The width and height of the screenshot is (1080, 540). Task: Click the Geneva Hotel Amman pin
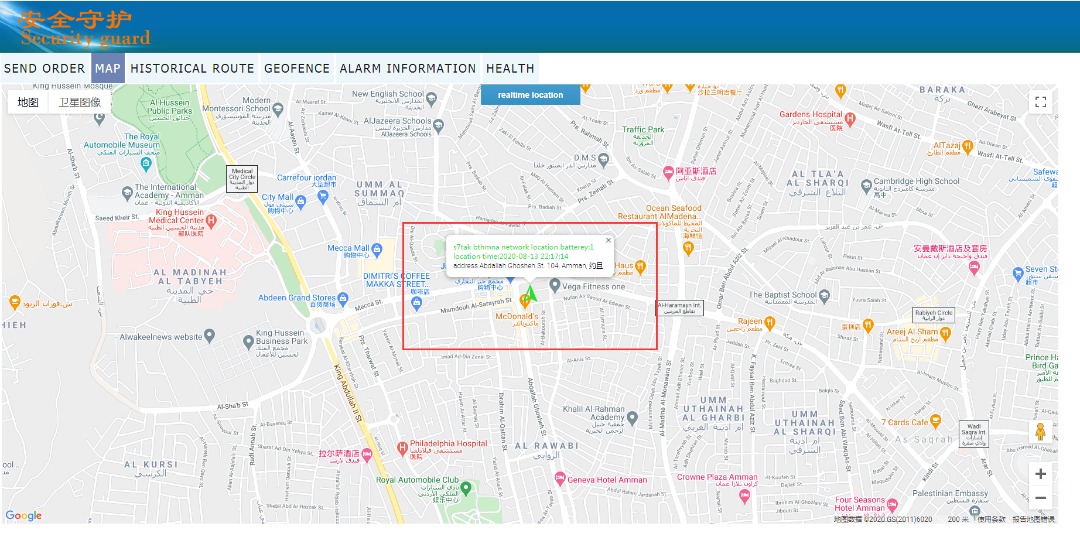(560, 479)
